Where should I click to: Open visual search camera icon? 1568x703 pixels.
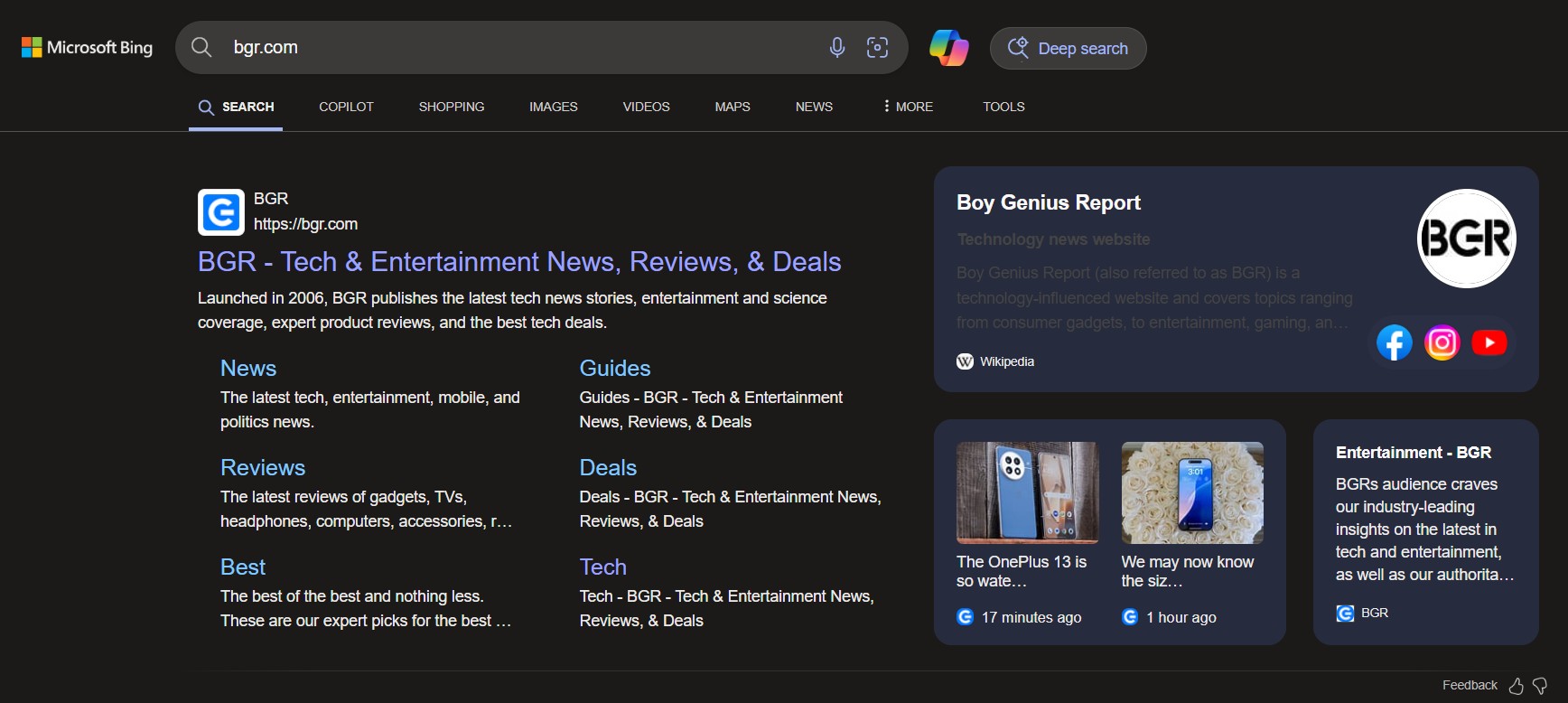(877, 47)
